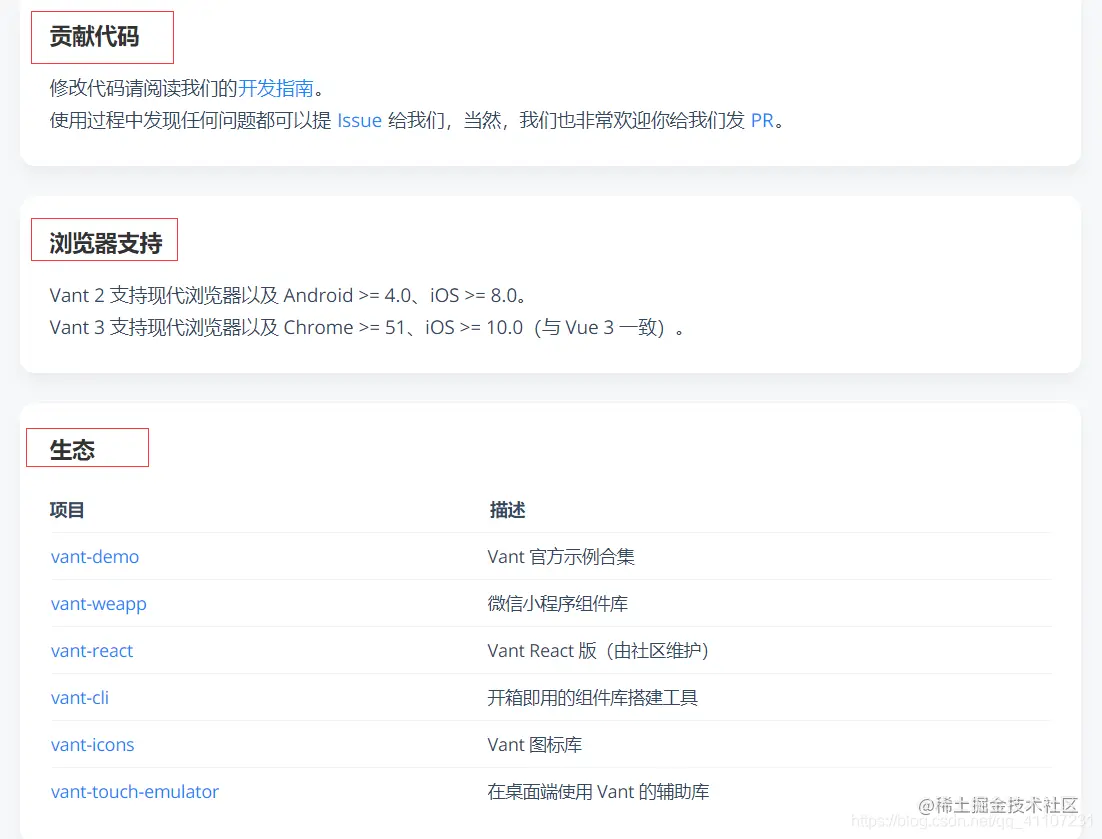Click the 生态 heading
Image resolution: width=1102 pixels, height=839 pixels.
coord(72,450)
